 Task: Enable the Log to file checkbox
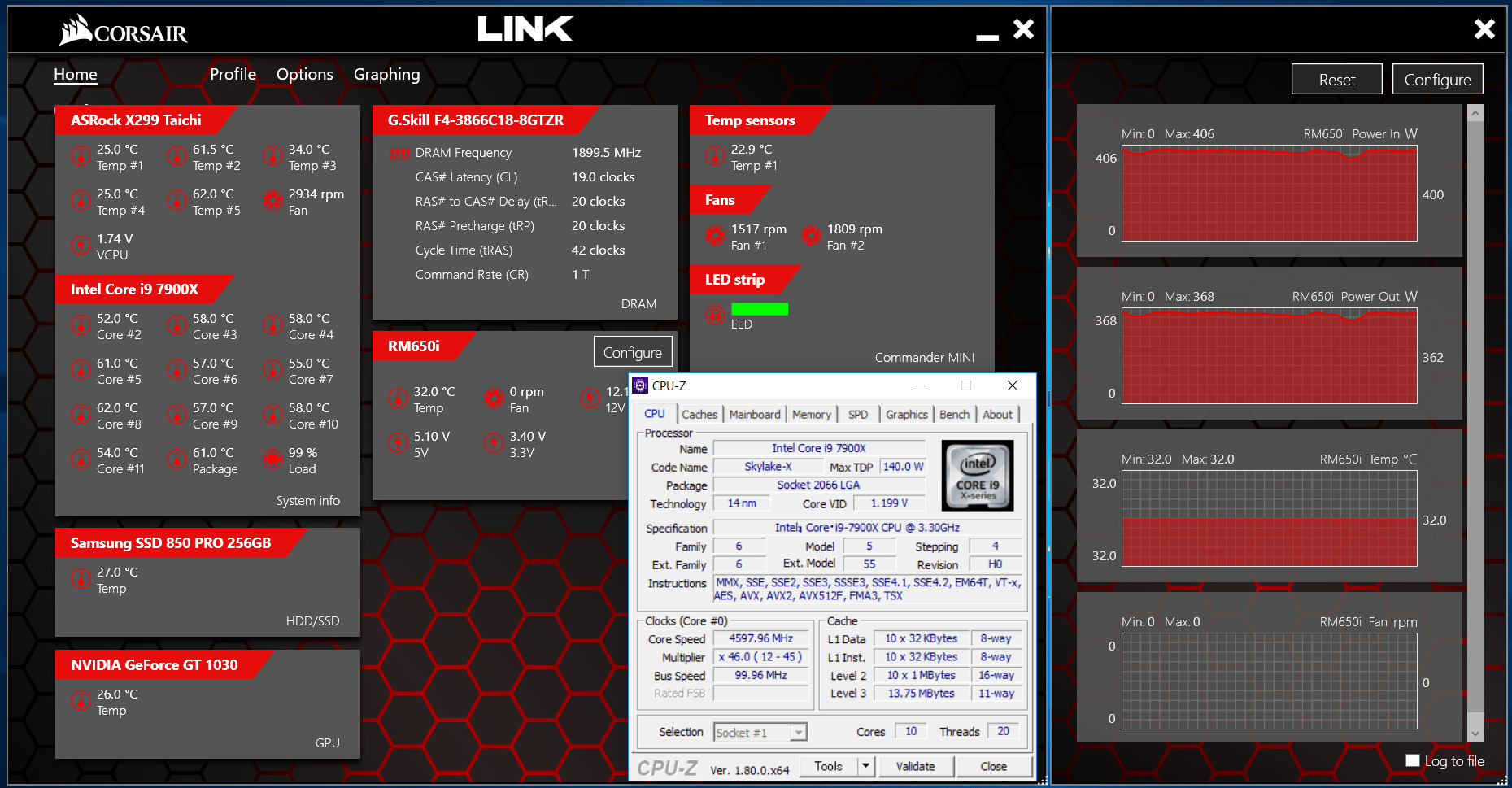tap(1413, 760)
